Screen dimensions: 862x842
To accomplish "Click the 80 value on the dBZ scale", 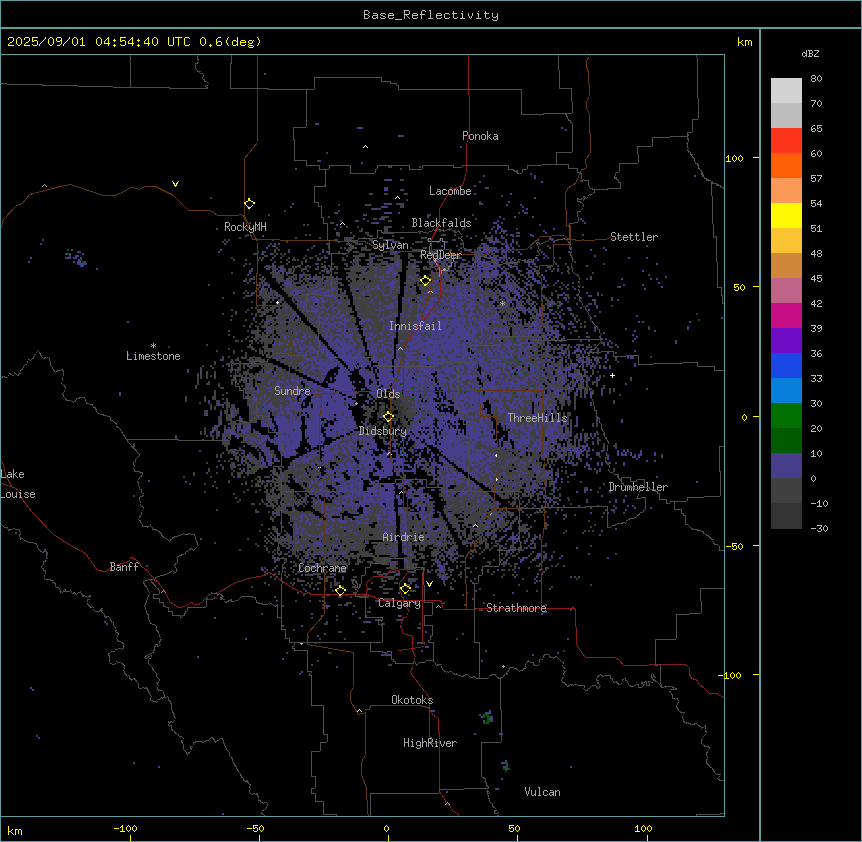I will [x=816, y=79].
